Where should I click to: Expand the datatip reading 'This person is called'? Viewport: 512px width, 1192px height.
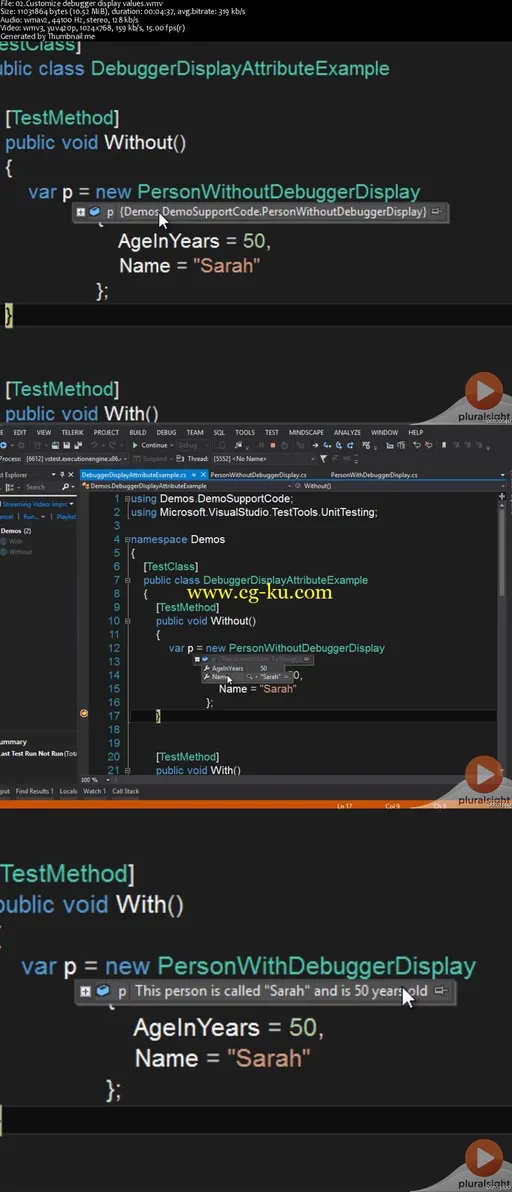[x=85, y=991]
